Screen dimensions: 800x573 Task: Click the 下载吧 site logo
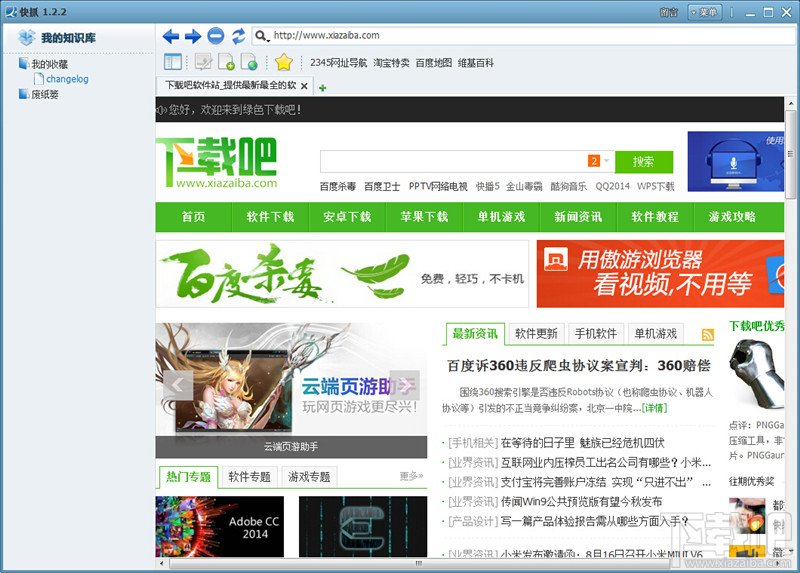[217, 162]
